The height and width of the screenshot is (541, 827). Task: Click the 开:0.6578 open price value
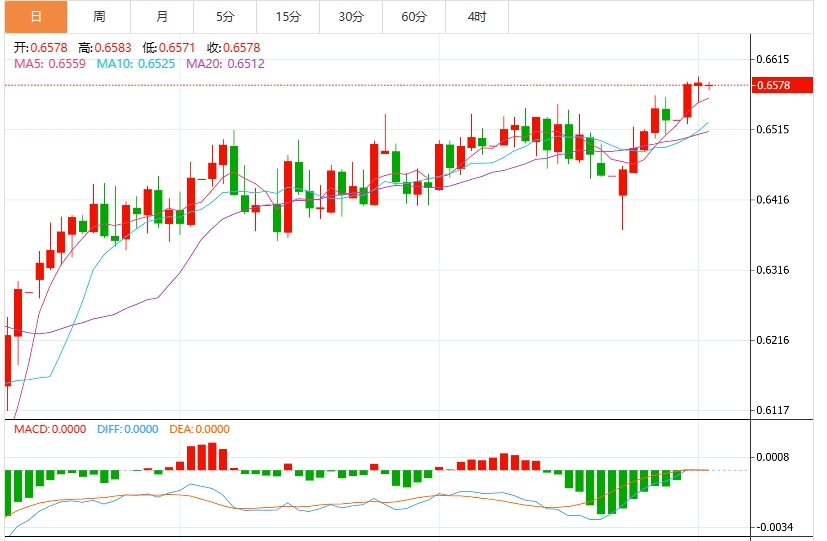[x=41, y=47]
